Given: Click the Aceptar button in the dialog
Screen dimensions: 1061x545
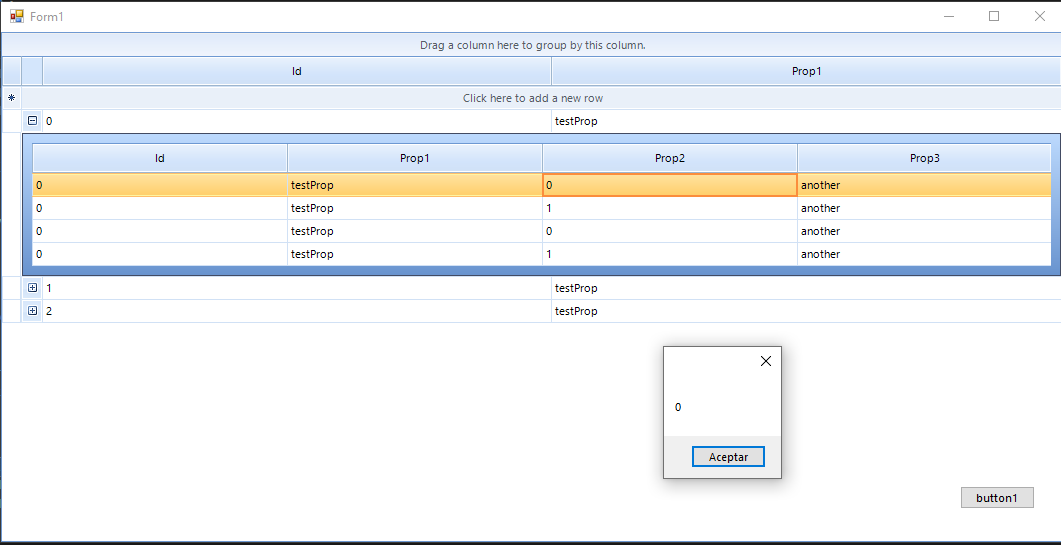Looking at the screenshot, I should [x=728, y=457].
